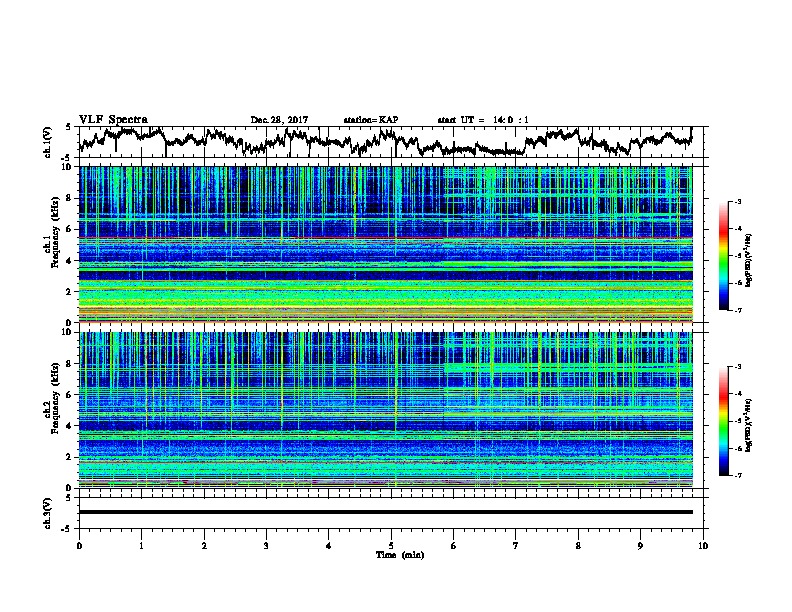Click the "VLF Spectra" plot title

(x=113, y=120)
